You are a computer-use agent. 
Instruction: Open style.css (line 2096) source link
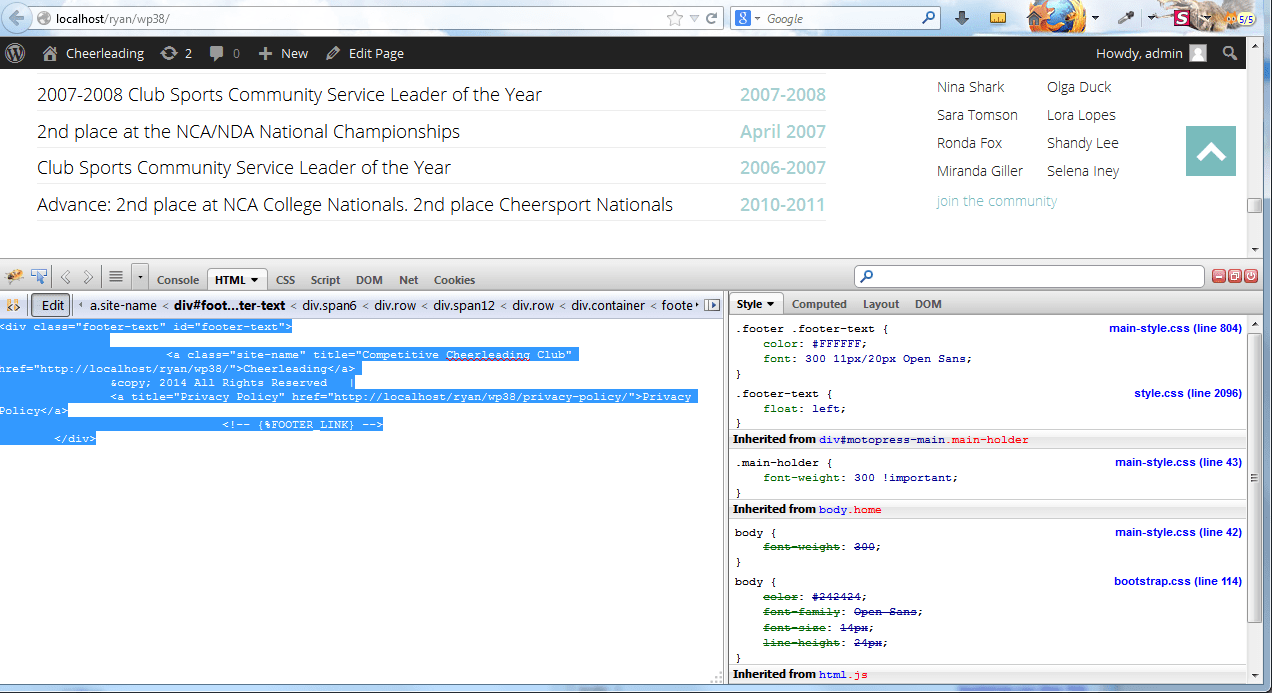pyautogui.click(x=1188, y=393)
